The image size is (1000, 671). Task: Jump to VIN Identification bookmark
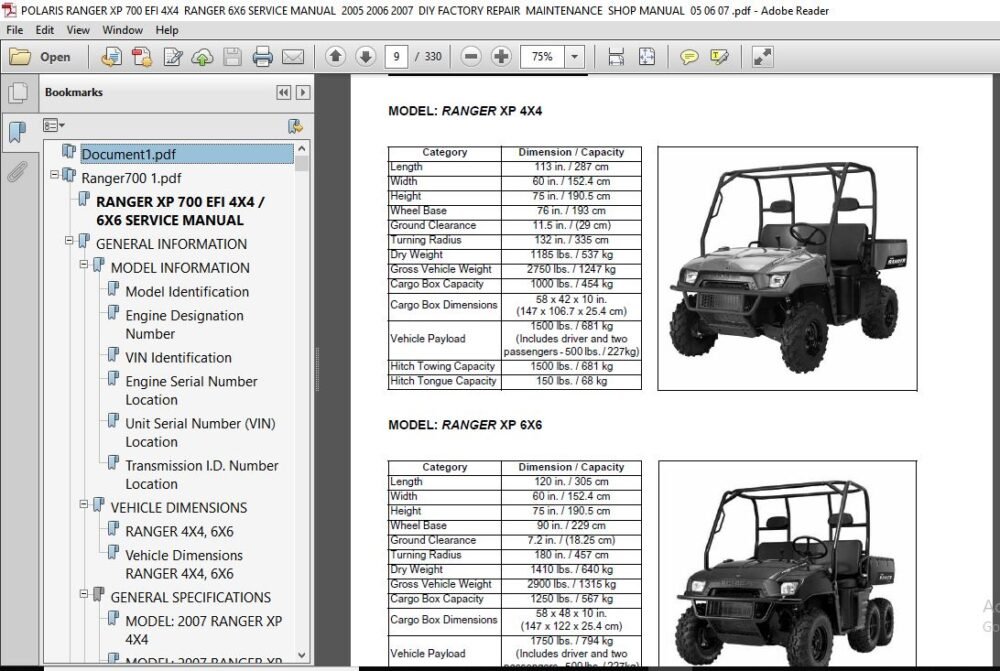click(x=178, y=358)
